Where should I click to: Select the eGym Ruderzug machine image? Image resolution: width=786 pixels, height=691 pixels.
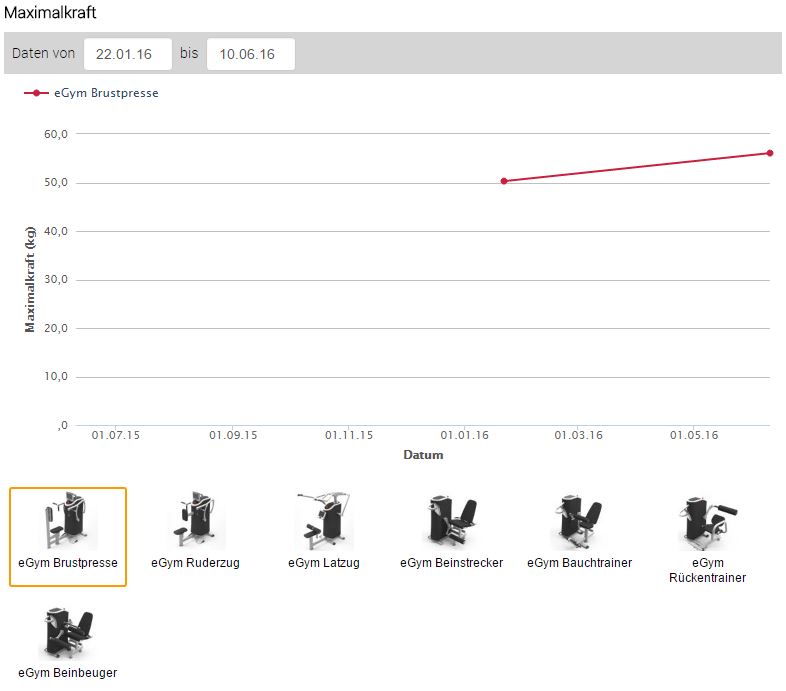[195, 520]
